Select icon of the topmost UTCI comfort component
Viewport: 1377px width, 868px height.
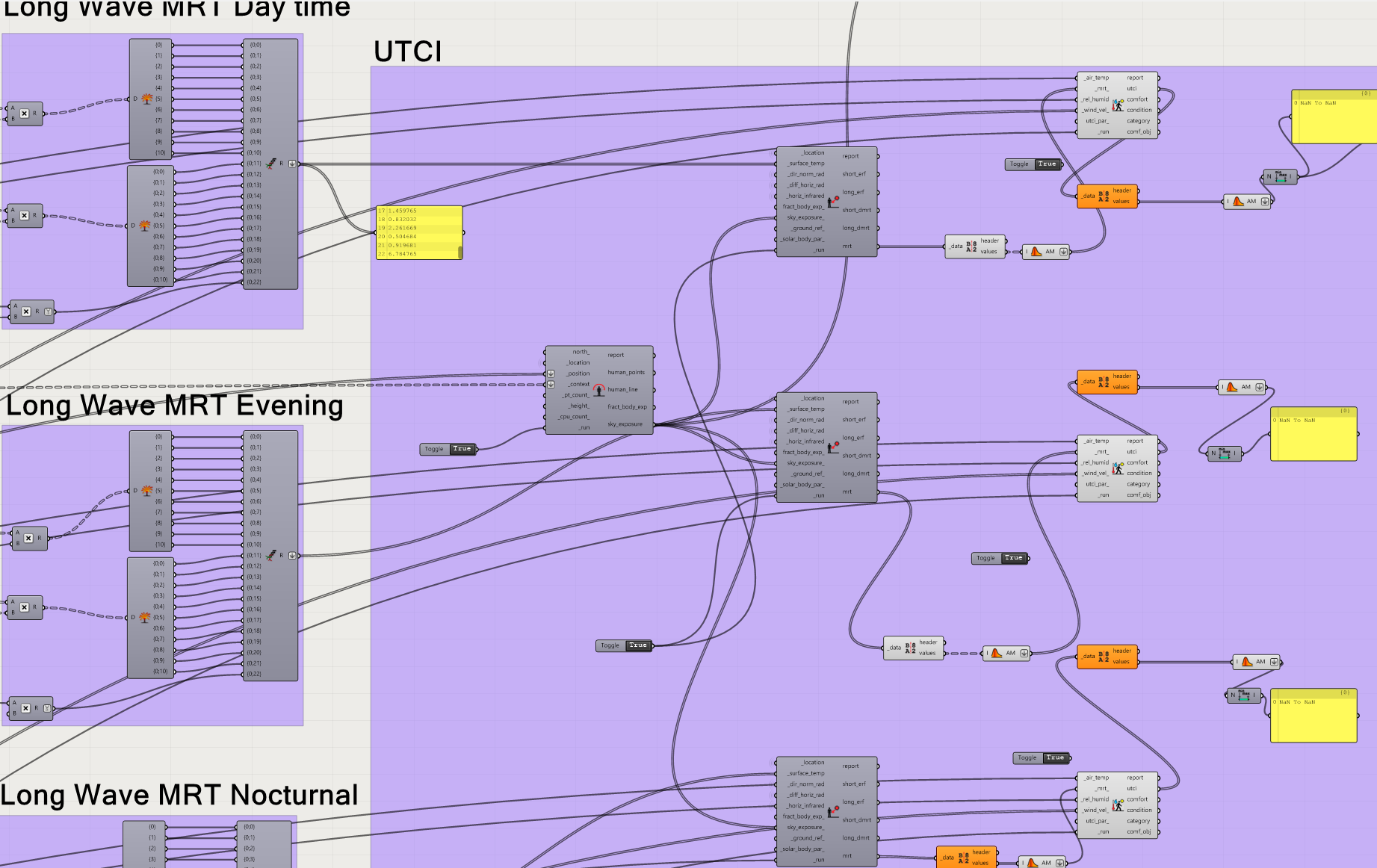[x=1118, y=105]
